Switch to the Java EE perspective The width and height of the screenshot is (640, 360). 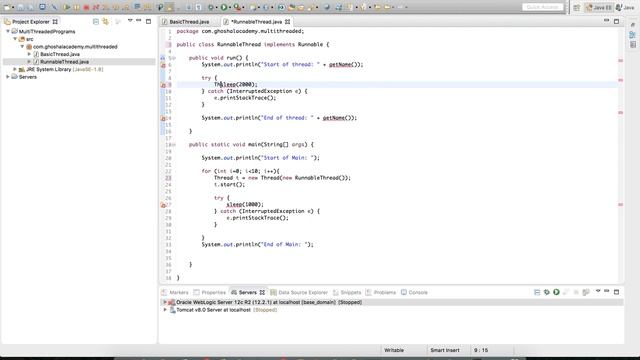click(x=598, y=8)
